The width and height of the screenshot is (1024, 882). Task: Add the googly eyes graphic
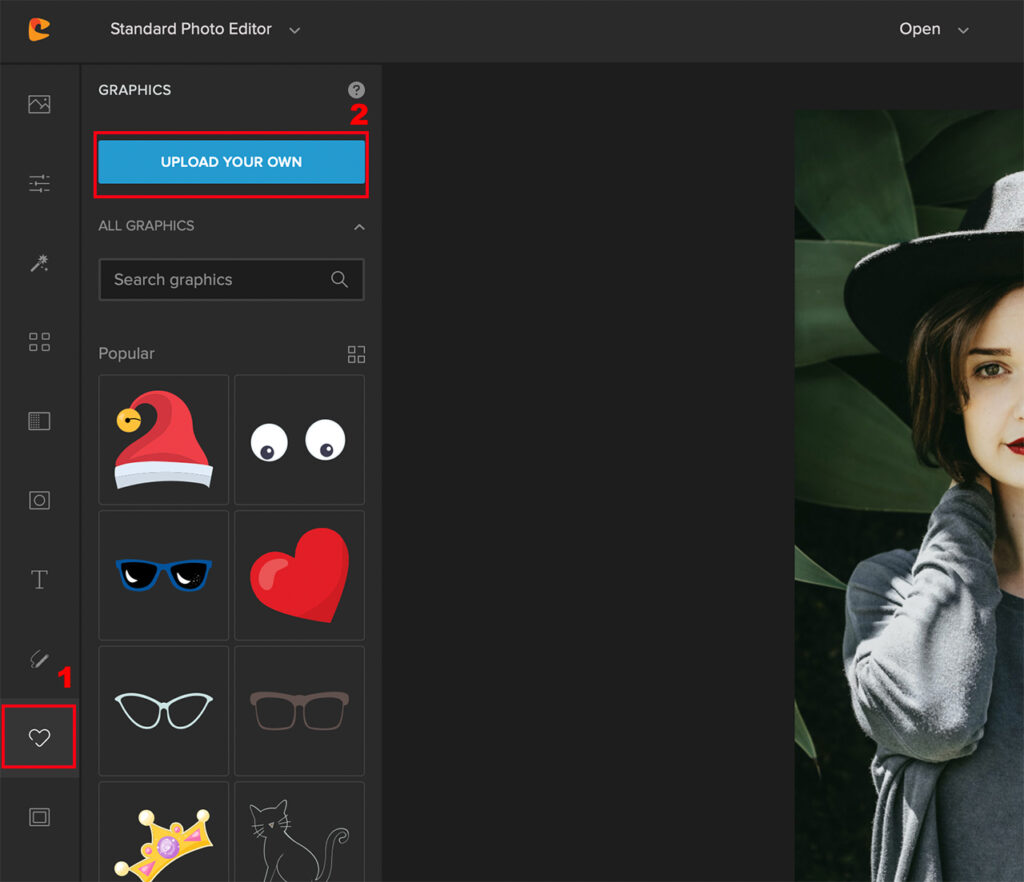click(x=299, y=439)
